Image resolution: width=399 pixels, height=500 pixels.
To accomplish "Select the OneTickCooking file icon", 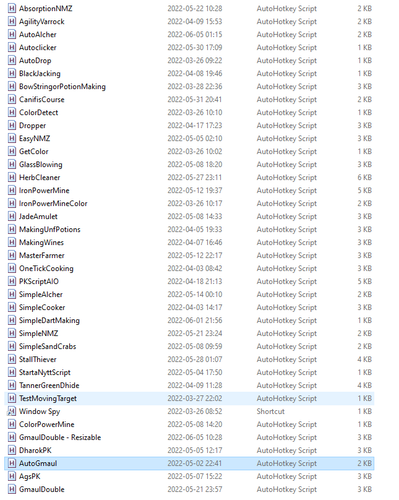I will click(12, 268).
